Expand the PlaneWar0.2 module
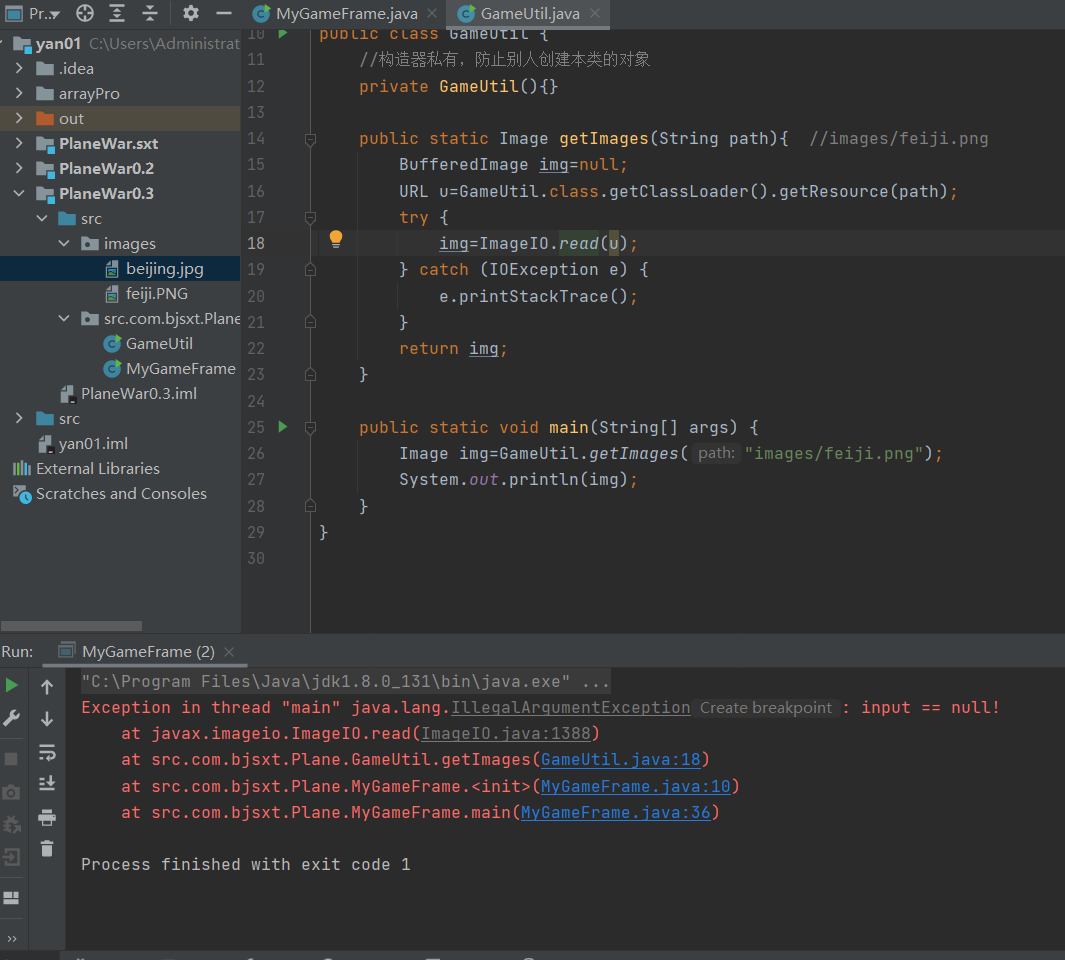Screen dimensions: 1065x960 pos(19,168)
